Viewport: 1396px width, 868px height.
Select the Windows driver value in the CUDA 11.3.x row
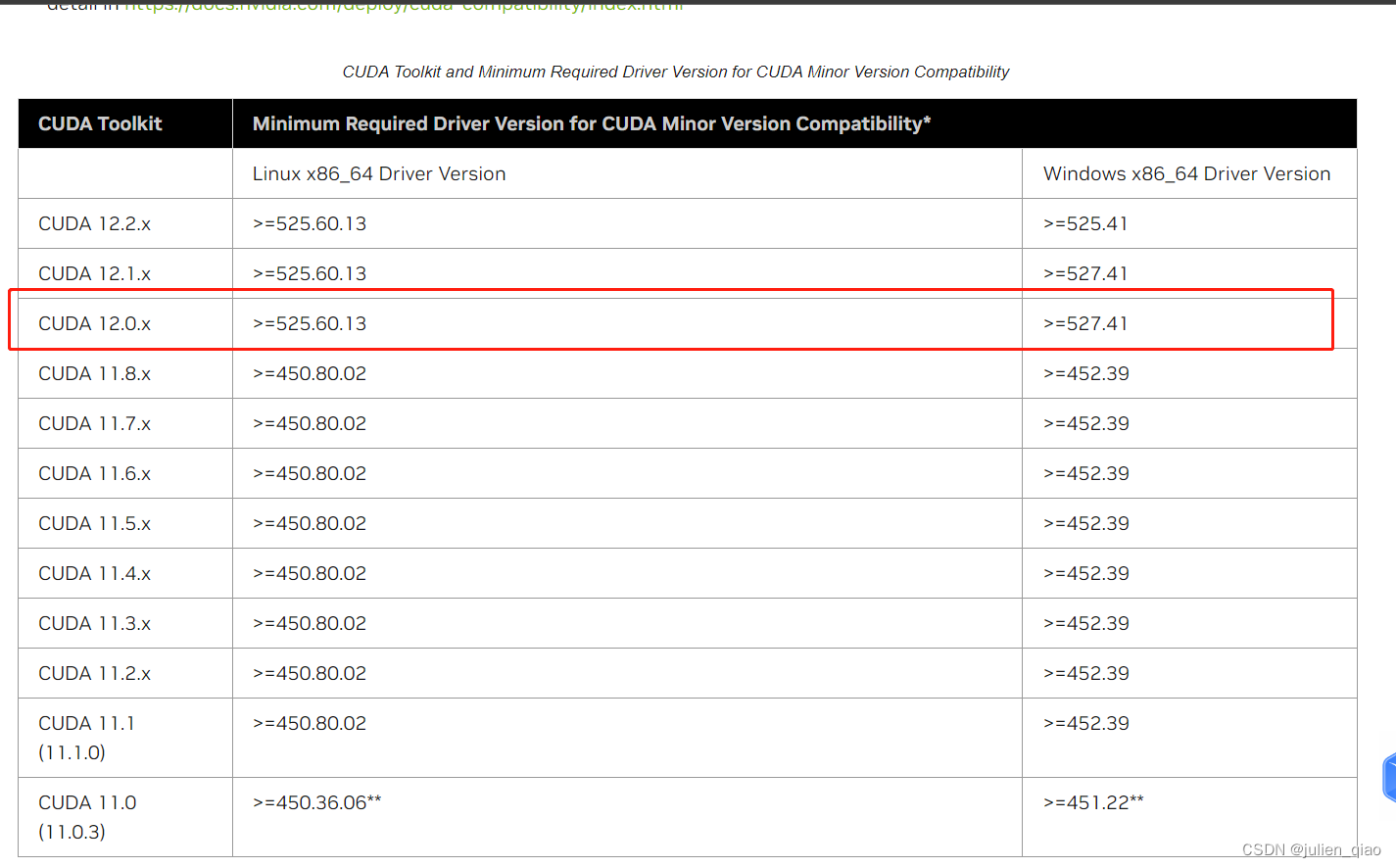[1086, 623]
